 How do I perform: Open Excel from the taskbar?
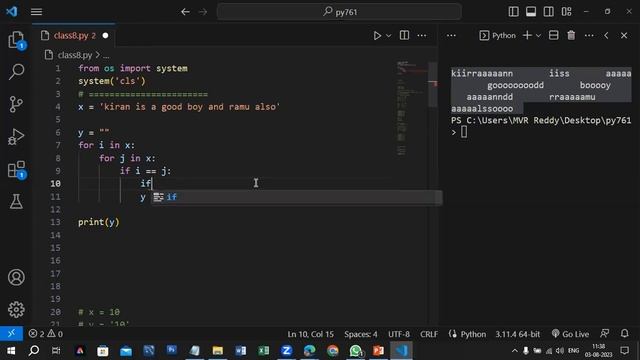(263, 350)
